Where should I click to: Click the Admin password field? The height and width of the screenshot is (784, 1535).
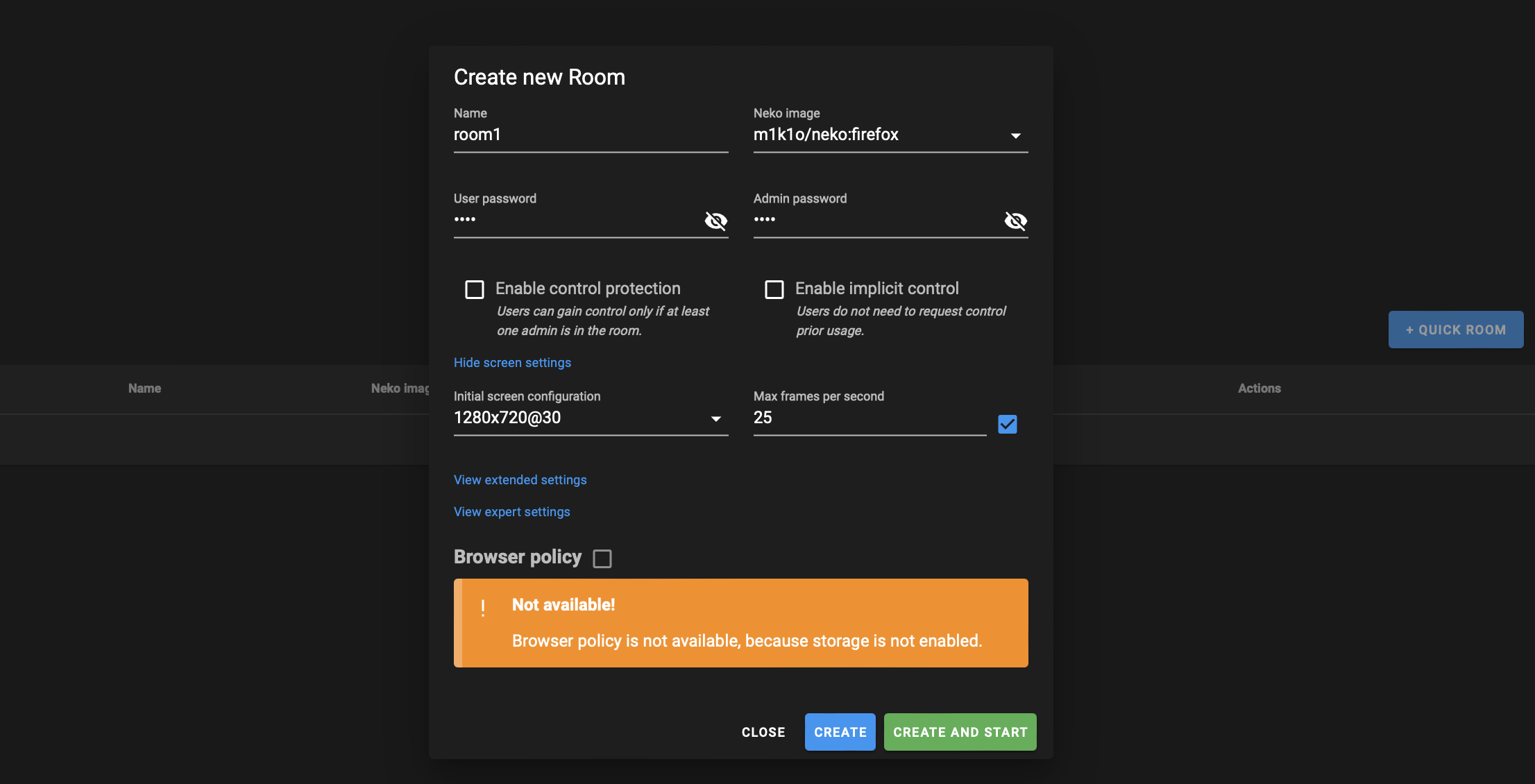876,220
